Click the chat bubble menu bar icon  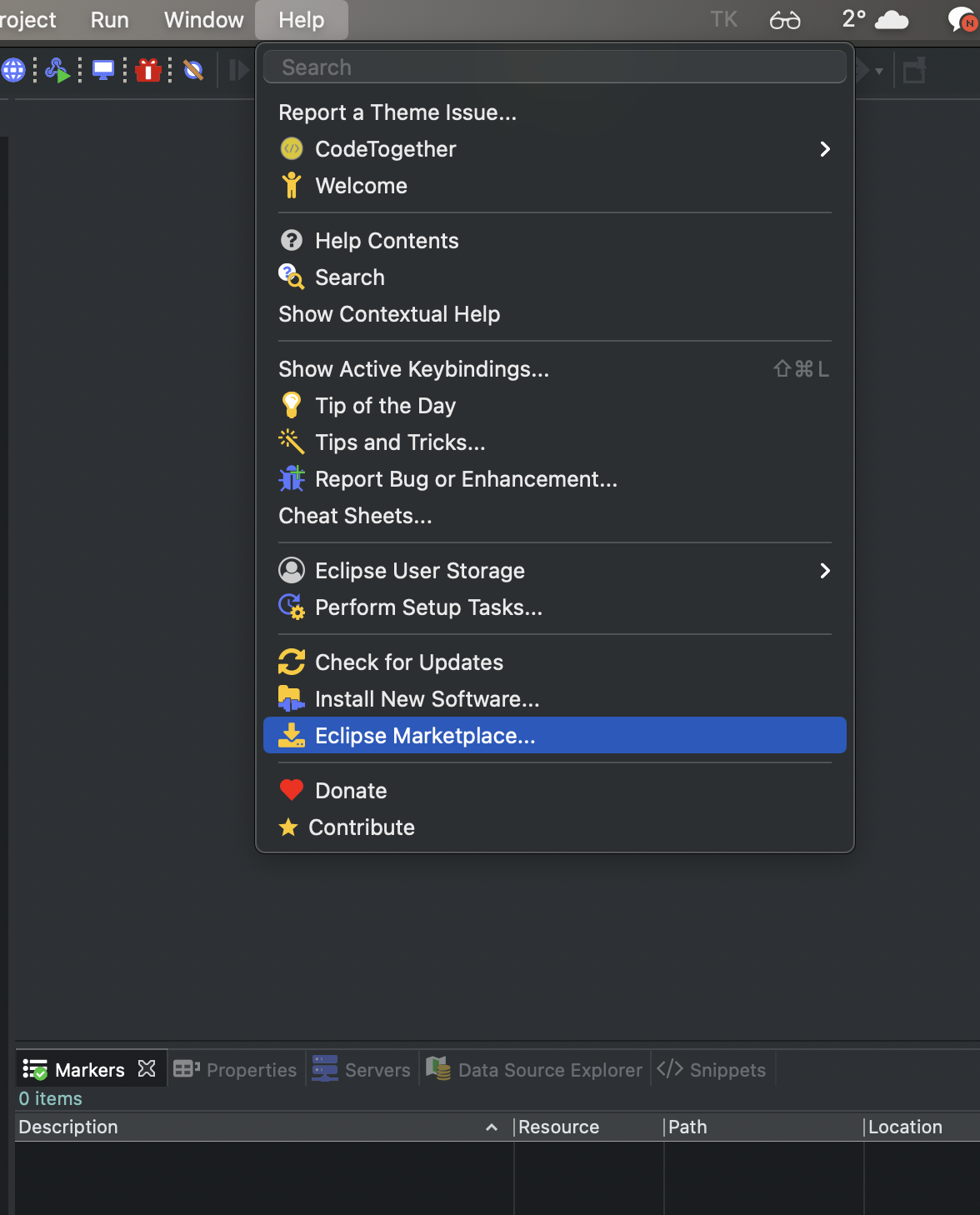click(963, 20)
